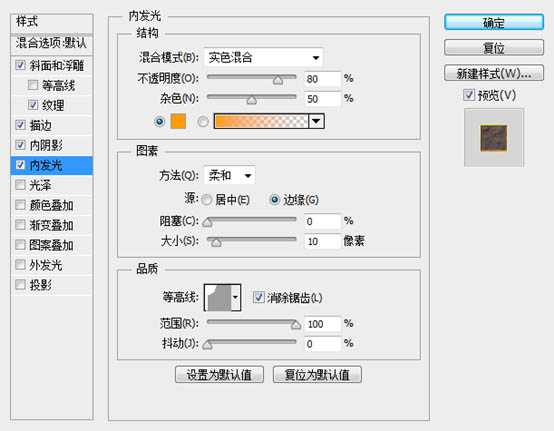Click the 新建样式(W)... button
Image resolution: width=554 pixels, height=431 pixels.
(x=494, y=73)
